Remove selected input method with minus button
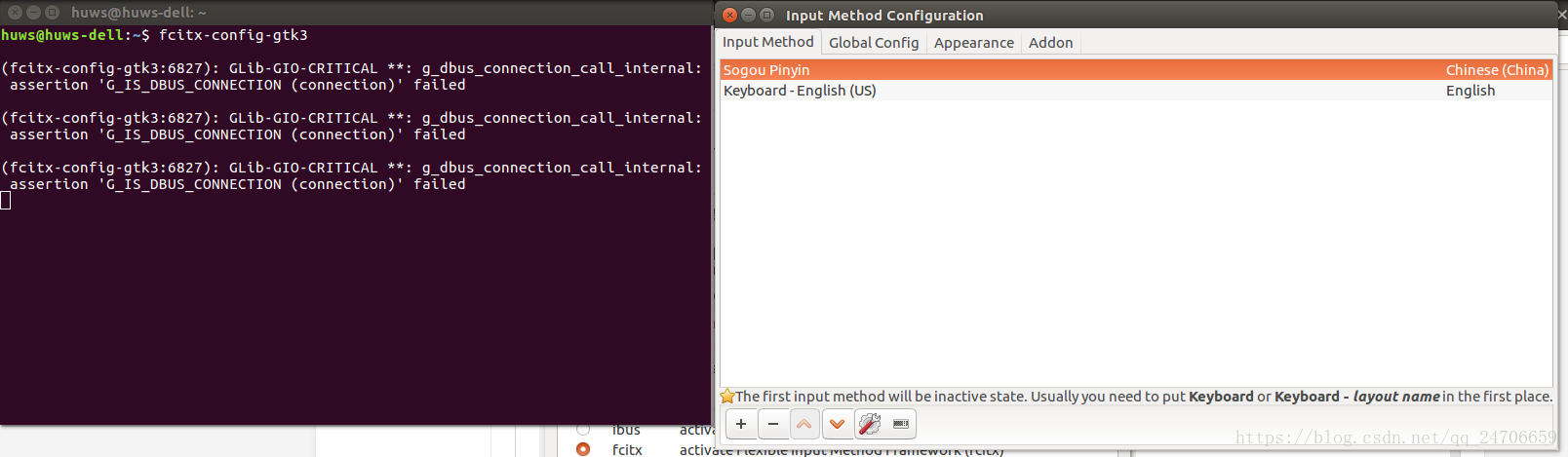This screenshot has width=1568, height=457. tap(773, 424)
